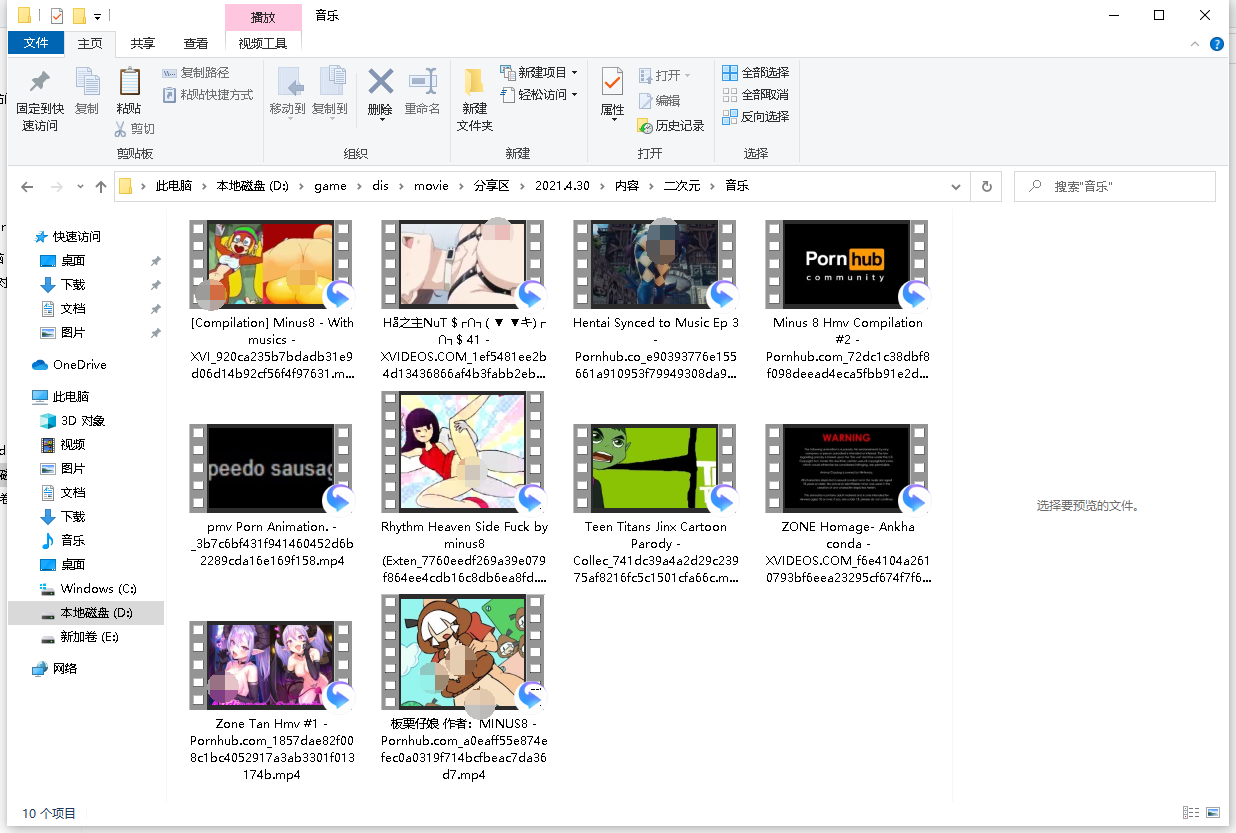Screen dimensions: 1236x833
Task: Switch to the 查看 tab
Action: coord(196,43)
